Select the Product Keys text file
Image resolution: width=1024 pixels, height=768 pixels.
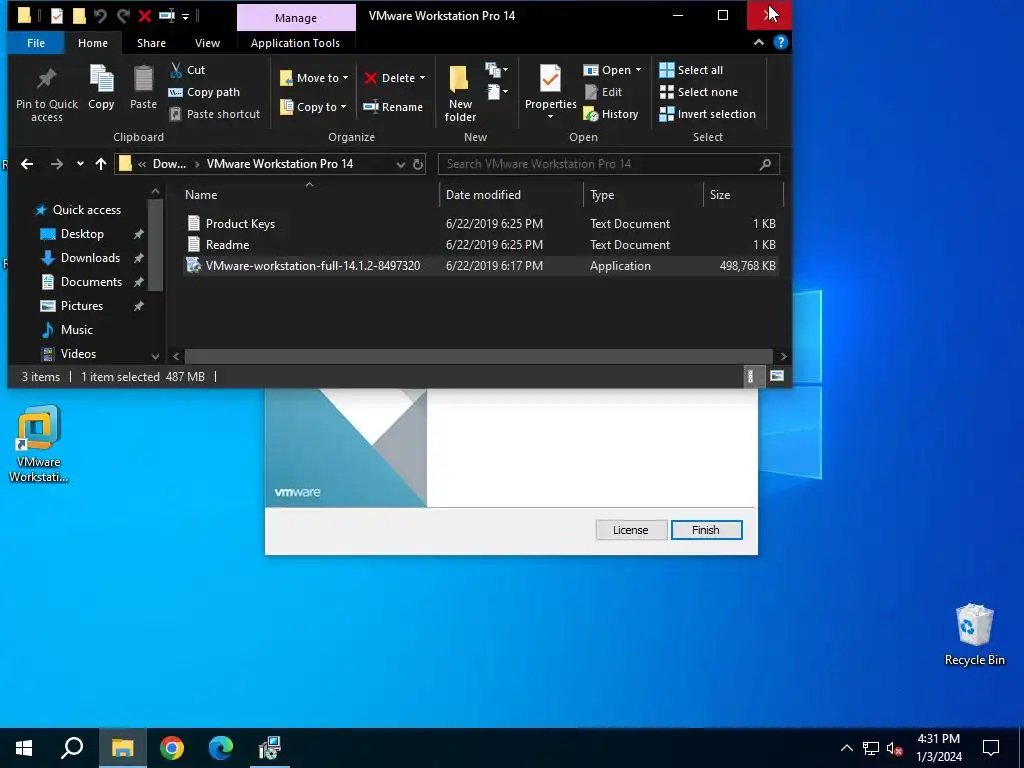pyautogui.click(x=480, y=223)
